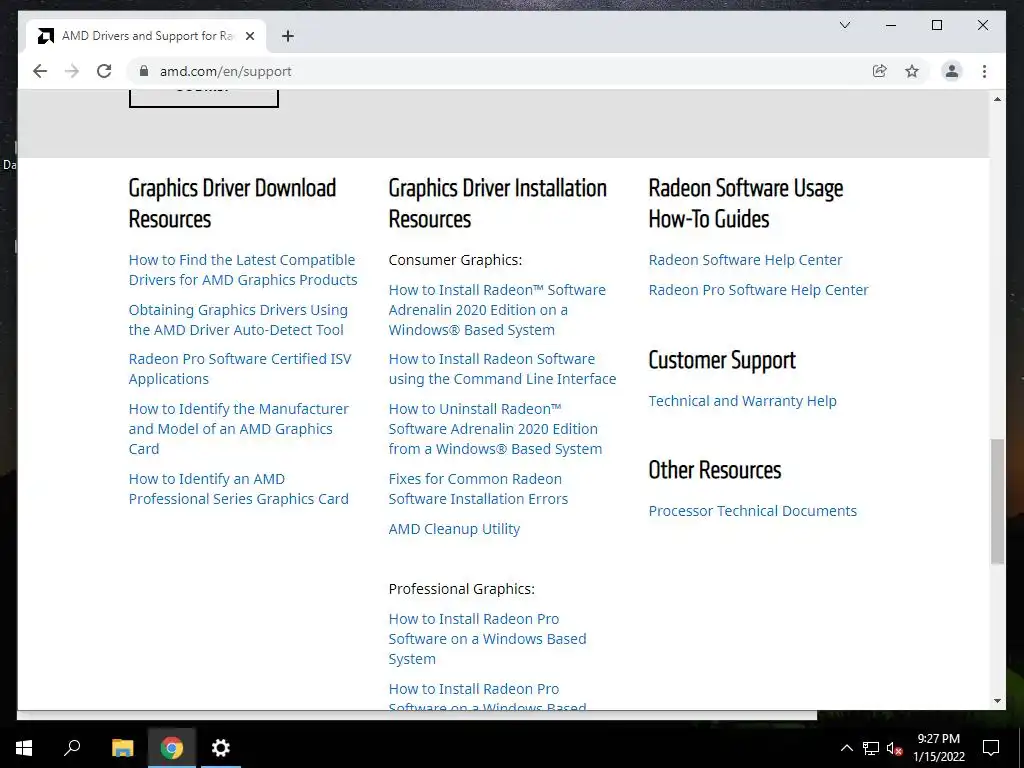Screen dimensions: 1024x768
Task: Open How to Identify the Manufacturer and Model link
Action: (238, 428)
